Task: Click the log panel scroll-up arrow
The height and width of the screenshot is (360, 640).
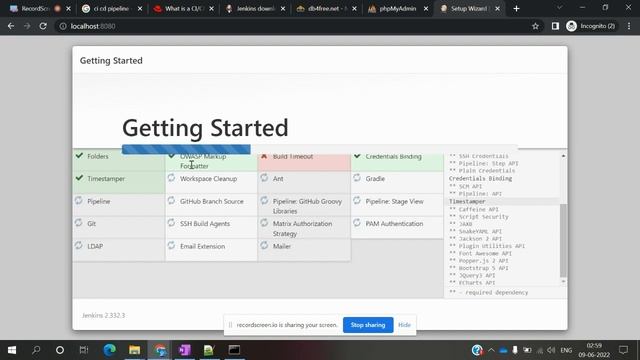Action: click(563, 156)
